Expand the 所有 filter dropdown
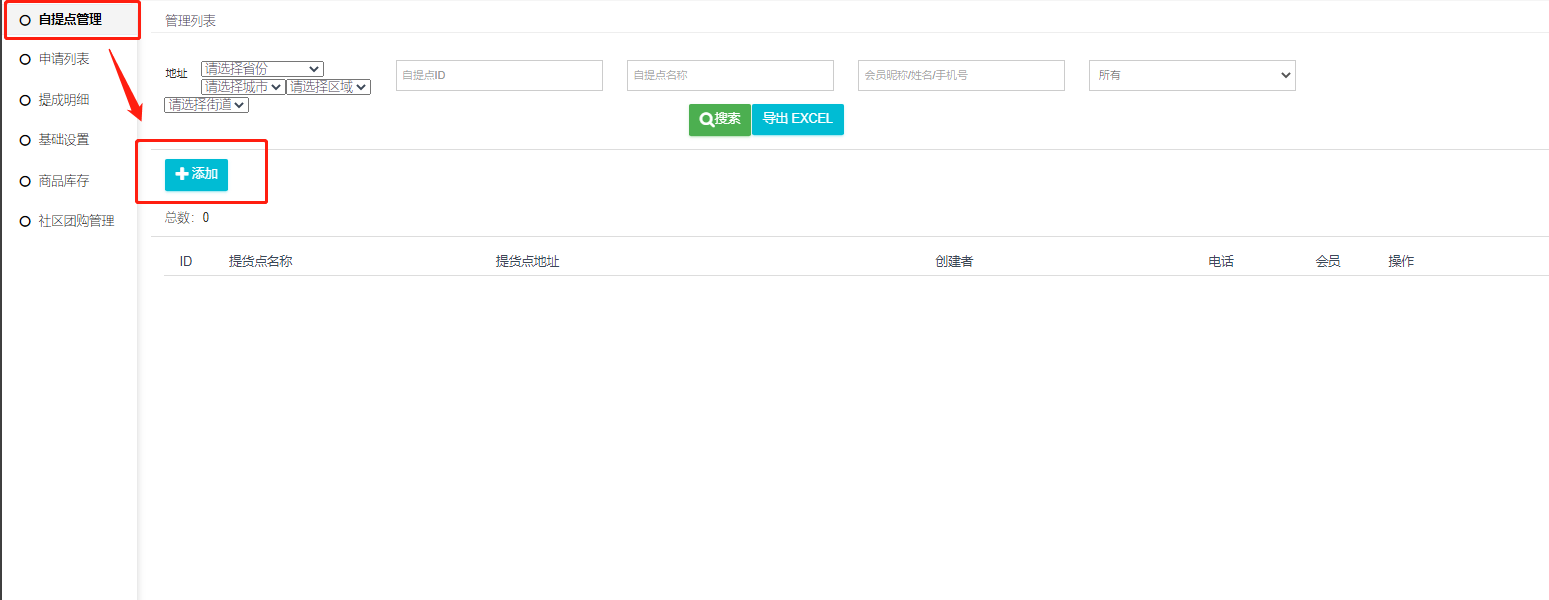This screenshot has width=1549, height=600. tap(1192, 75)
